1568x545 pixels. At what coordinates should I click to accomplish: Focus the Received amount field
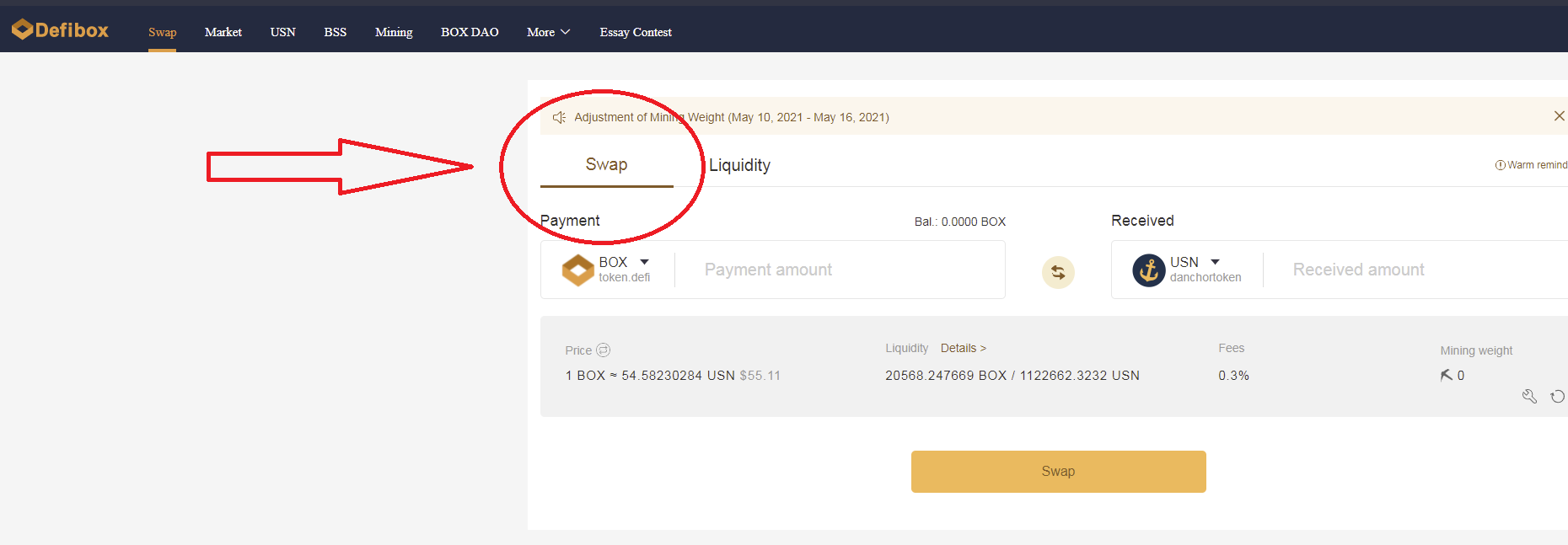[1416, 270]
